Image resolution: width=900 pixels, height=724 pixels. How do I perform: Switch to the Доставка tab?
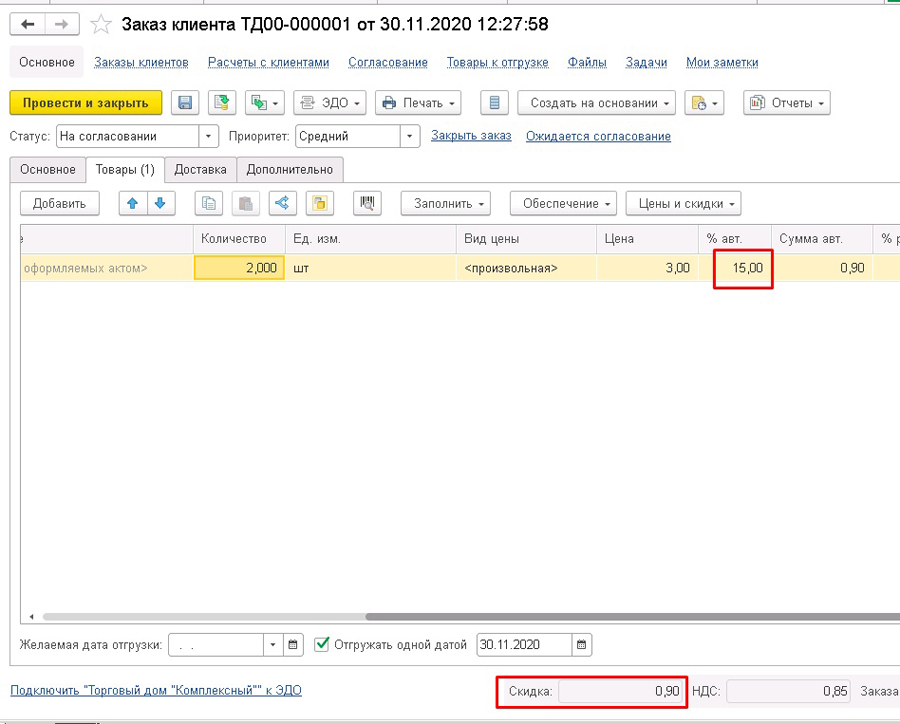tap(201, 170)
